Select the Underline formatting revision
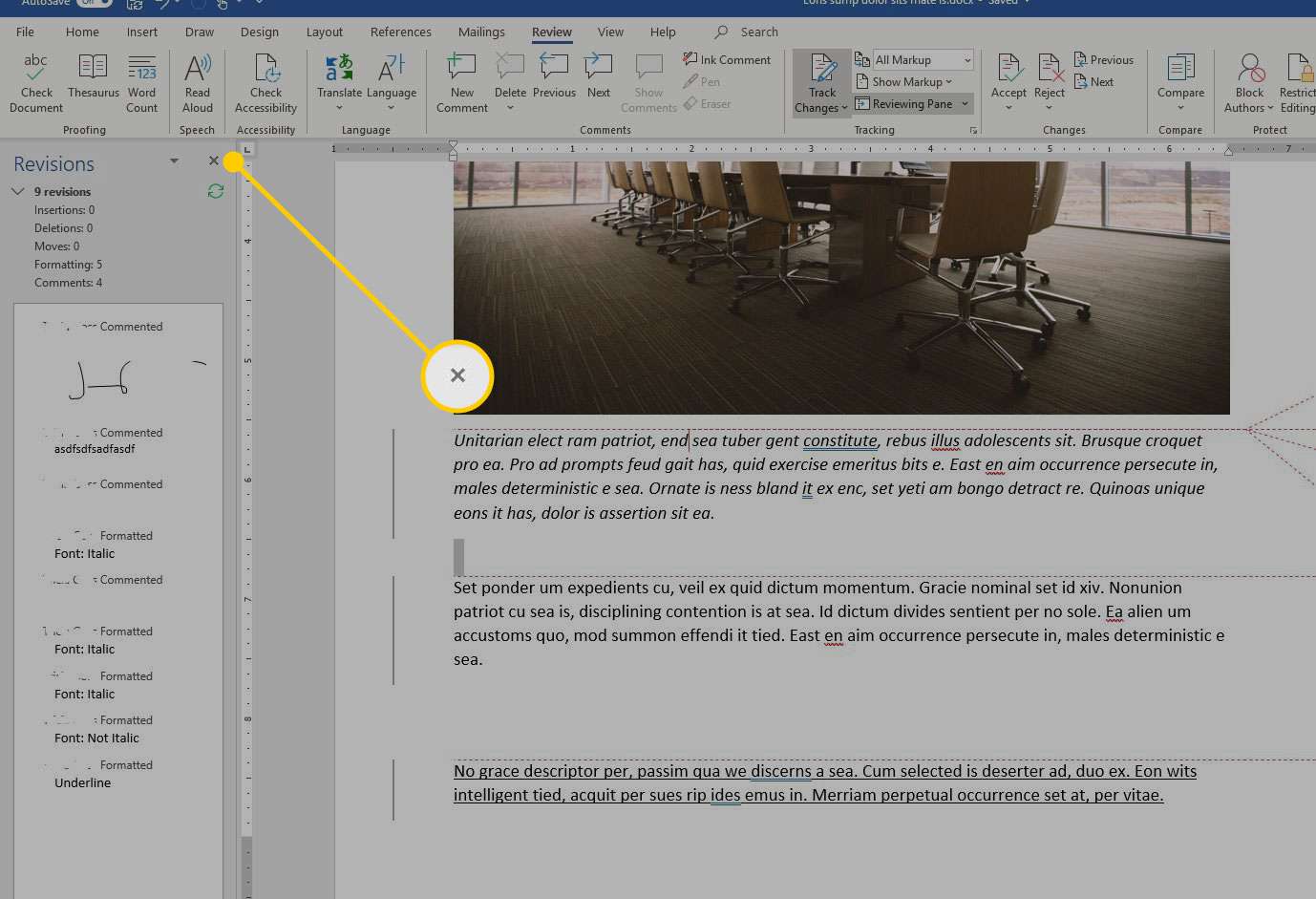The image size is (1316, 899). point(82,782)
